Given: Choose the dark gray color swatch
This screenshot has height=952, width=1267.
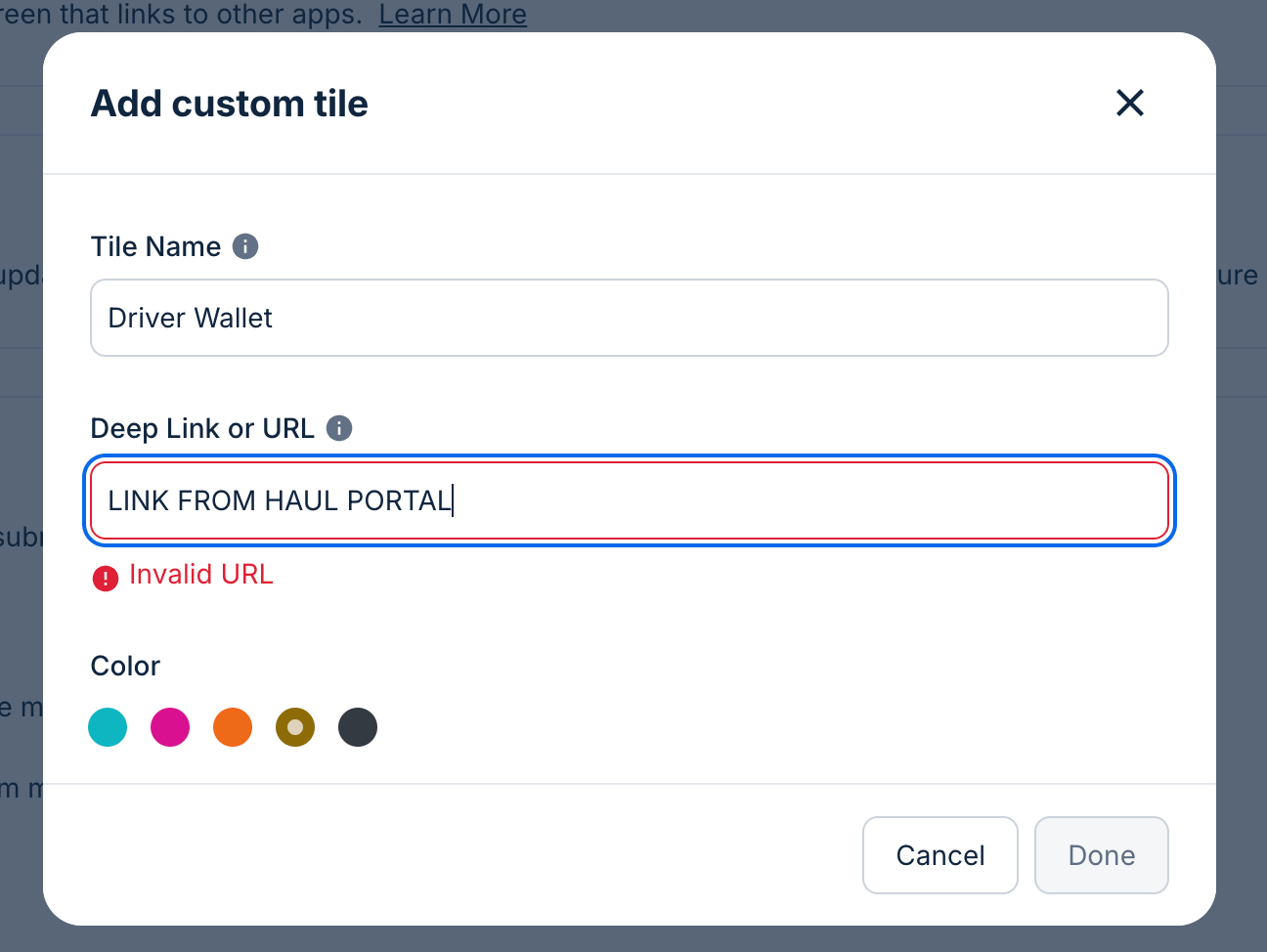Looking at the screenshot, I should point(358,727).
